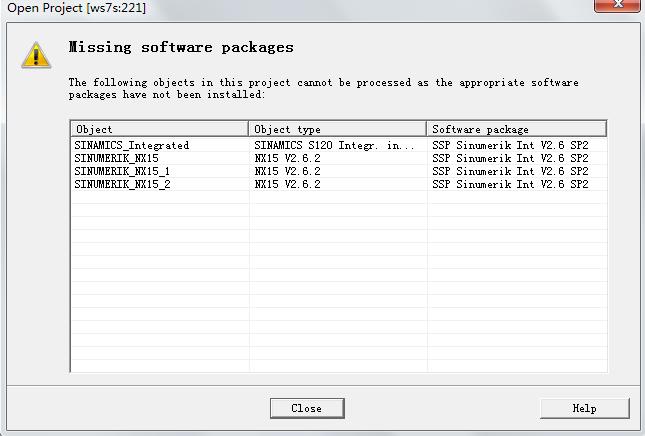The width and height of the screenshot is (645, 436).
Task: Click the object type cell for SINUMERIK_NX15
Action: point(287,158)
